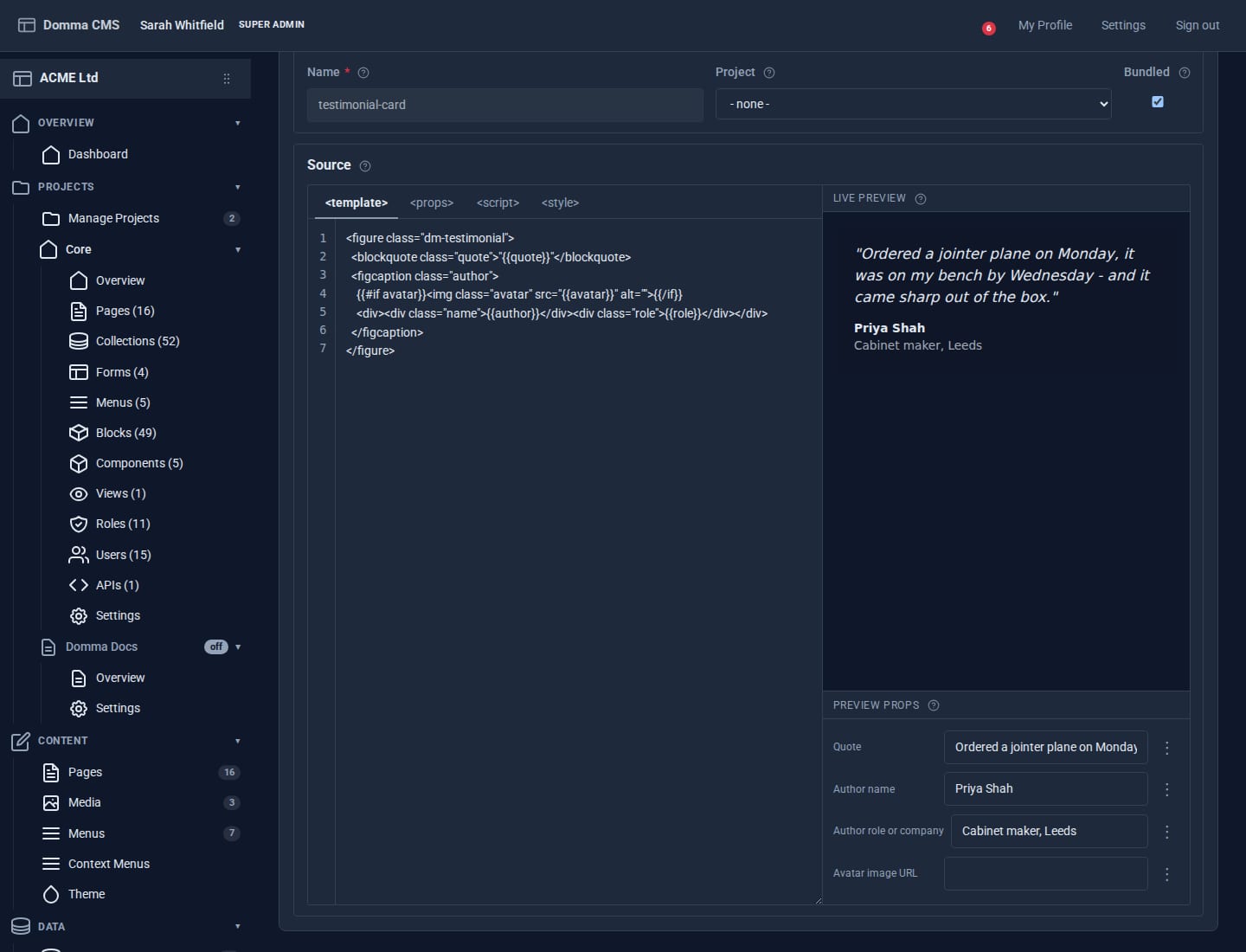1246x952 pixels.
Task: Click Sign out
Action: point(1198,25)
